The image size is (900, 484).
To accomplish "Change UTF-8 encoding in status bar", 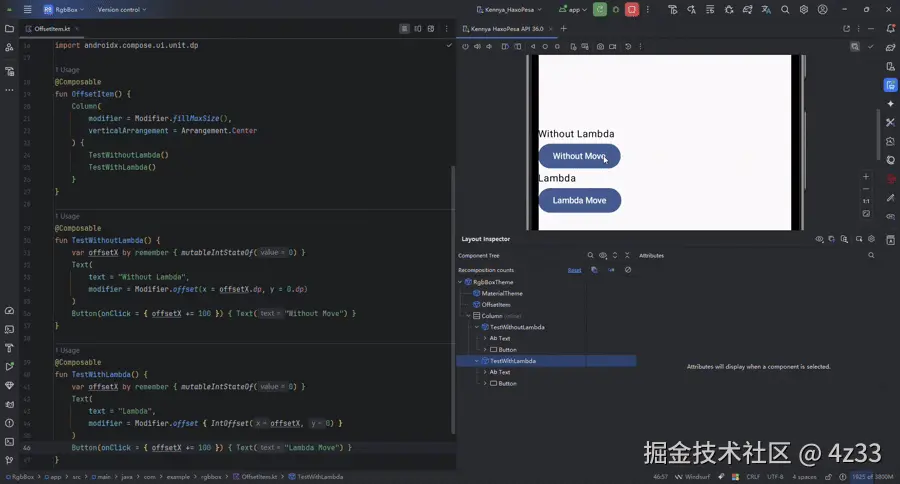I will (775, 477).
